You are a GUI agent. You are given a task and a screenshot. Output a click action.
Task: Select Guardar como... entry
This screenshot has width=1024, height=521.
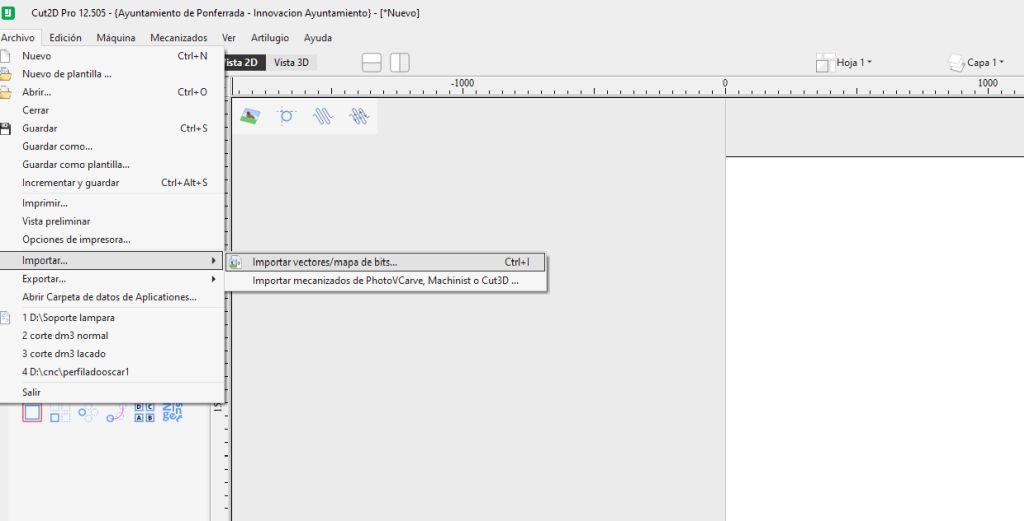pyautogui.click(x=112, y=146)
